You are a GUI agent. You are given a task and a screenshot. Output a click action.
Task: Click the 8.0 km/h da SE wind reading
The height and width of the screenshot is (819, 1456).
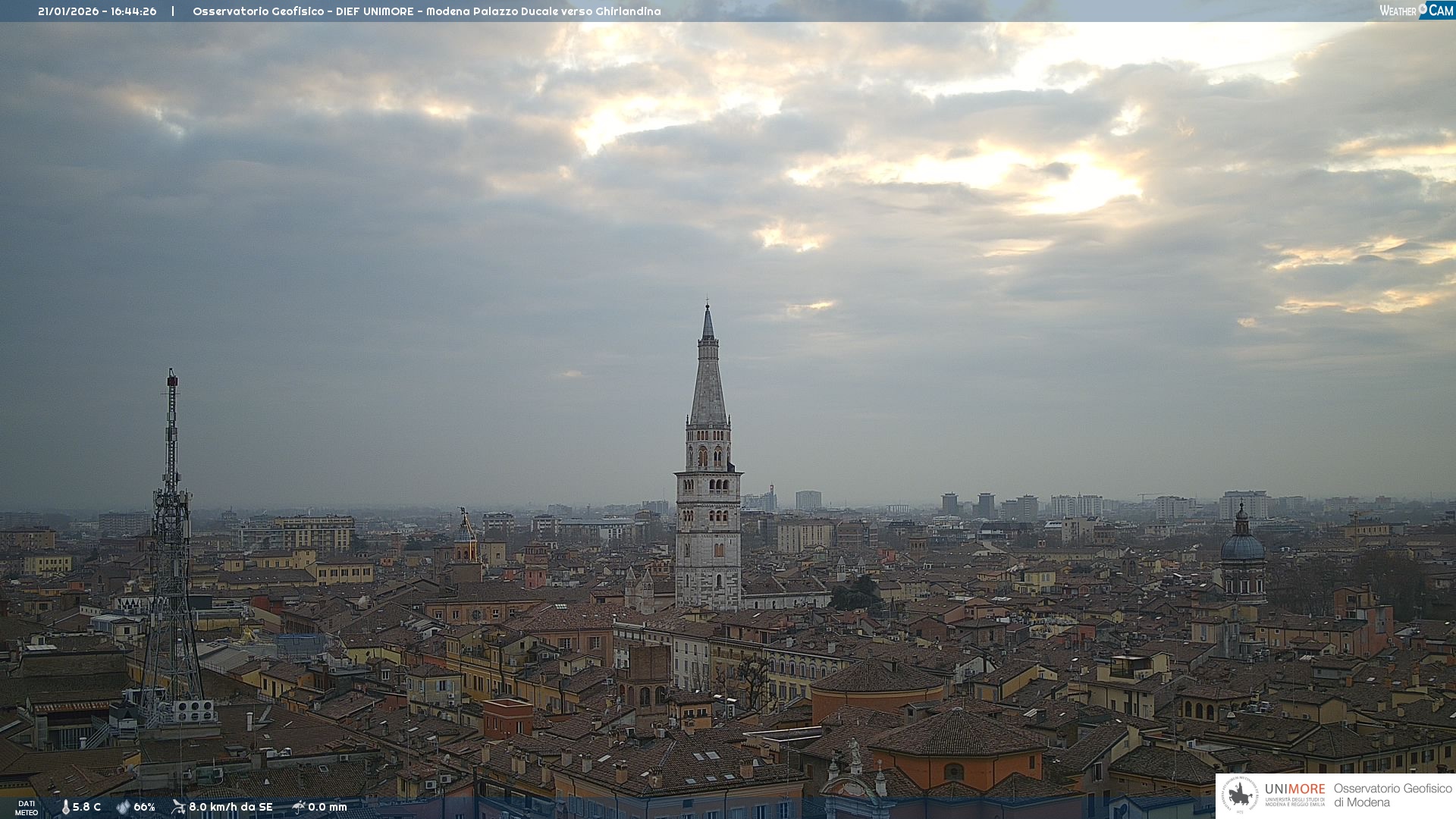[231, 808]
